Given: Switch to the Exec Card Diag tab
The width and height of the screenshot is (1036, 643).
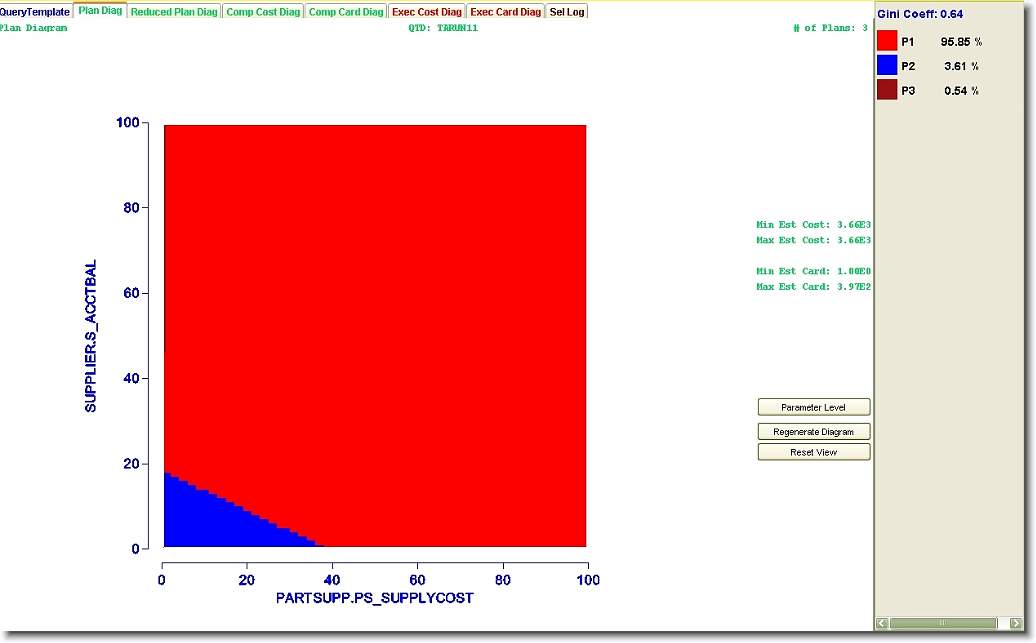Looking at the screenshot, I should tap(505, 12).
